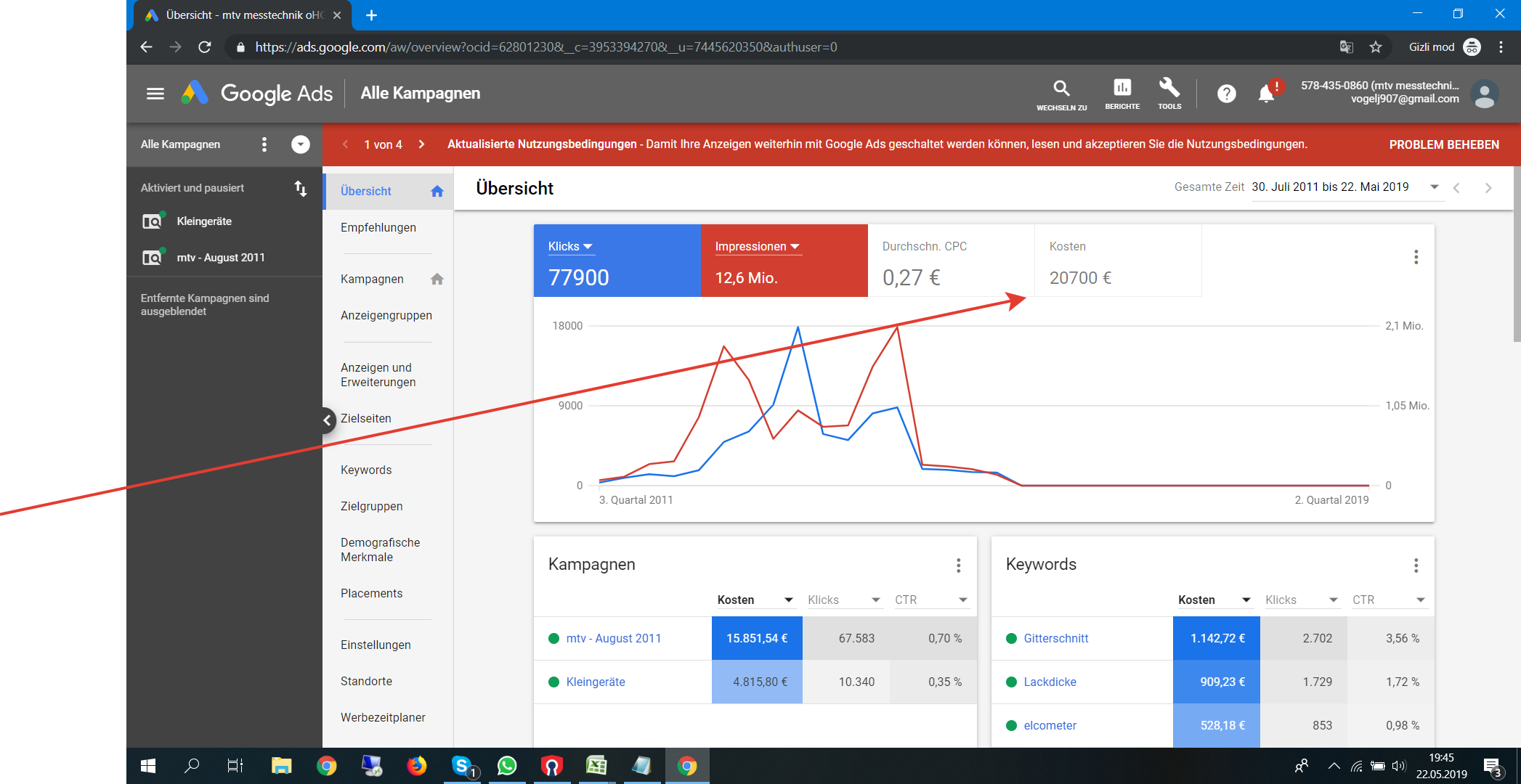
Task: Go to Empfehlungen in the navigation menu
Action: 378,228
